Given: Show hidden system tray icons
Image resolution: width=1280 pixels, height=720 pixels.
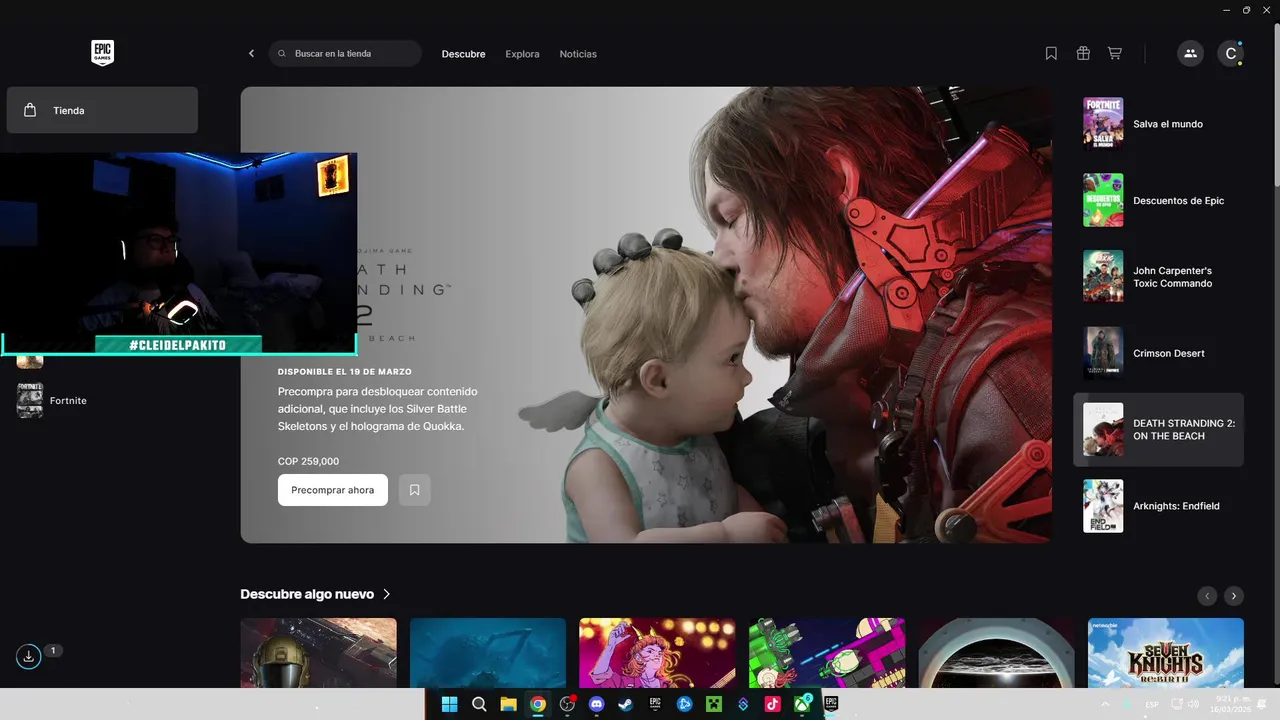Looking at the screenshot, I should click(x=1105, y=704).
